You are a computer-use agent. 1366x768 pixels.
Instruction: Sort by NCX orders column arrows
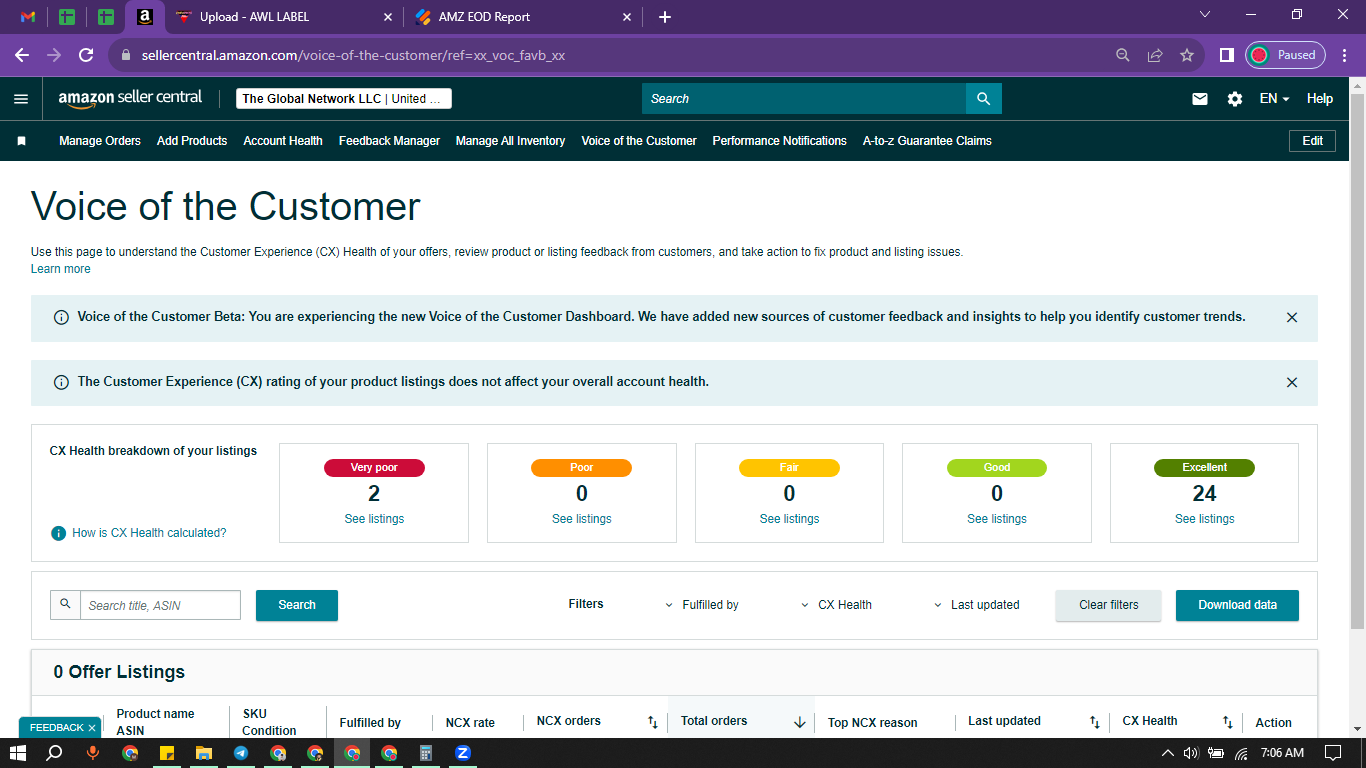(653, 722)
